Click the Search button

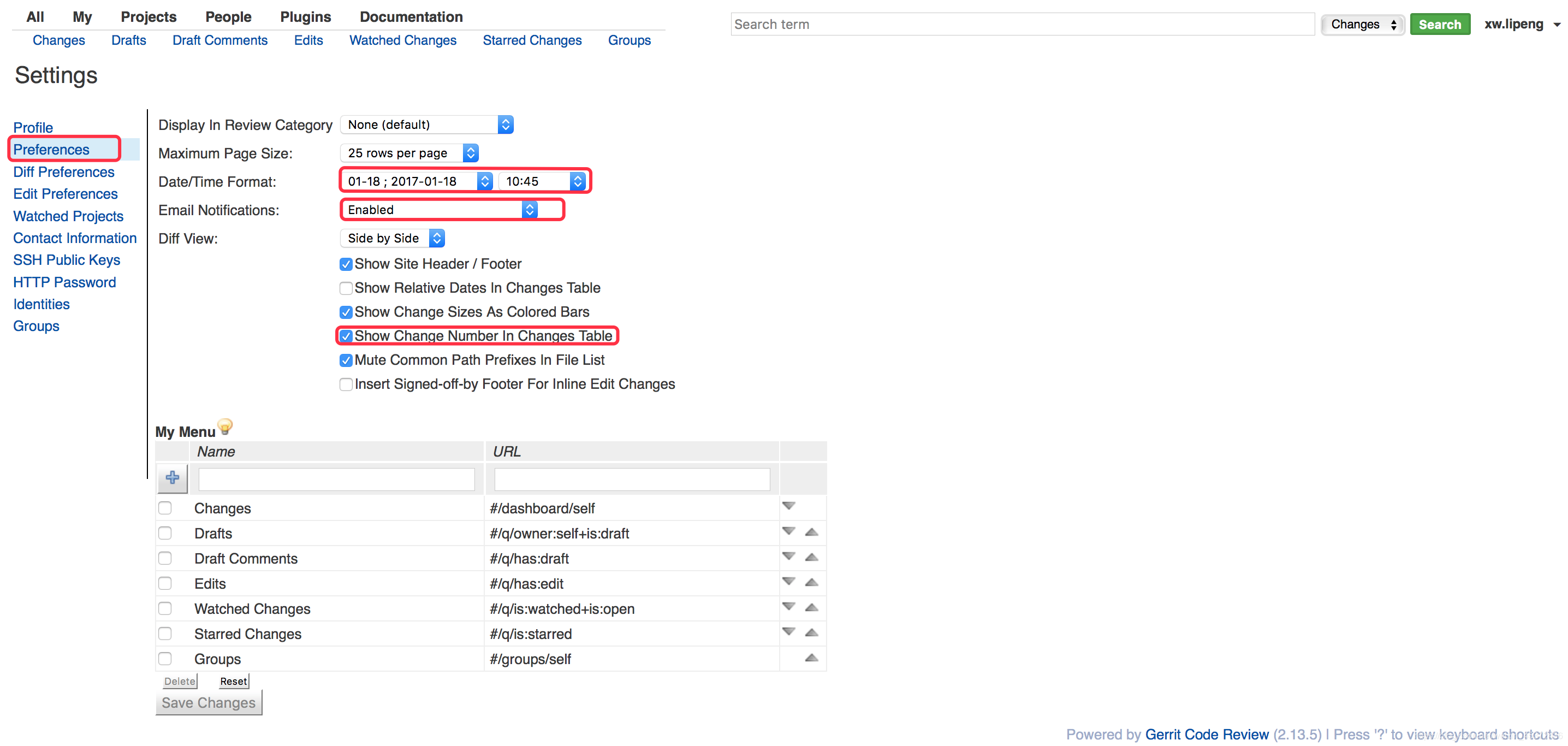1440,23
